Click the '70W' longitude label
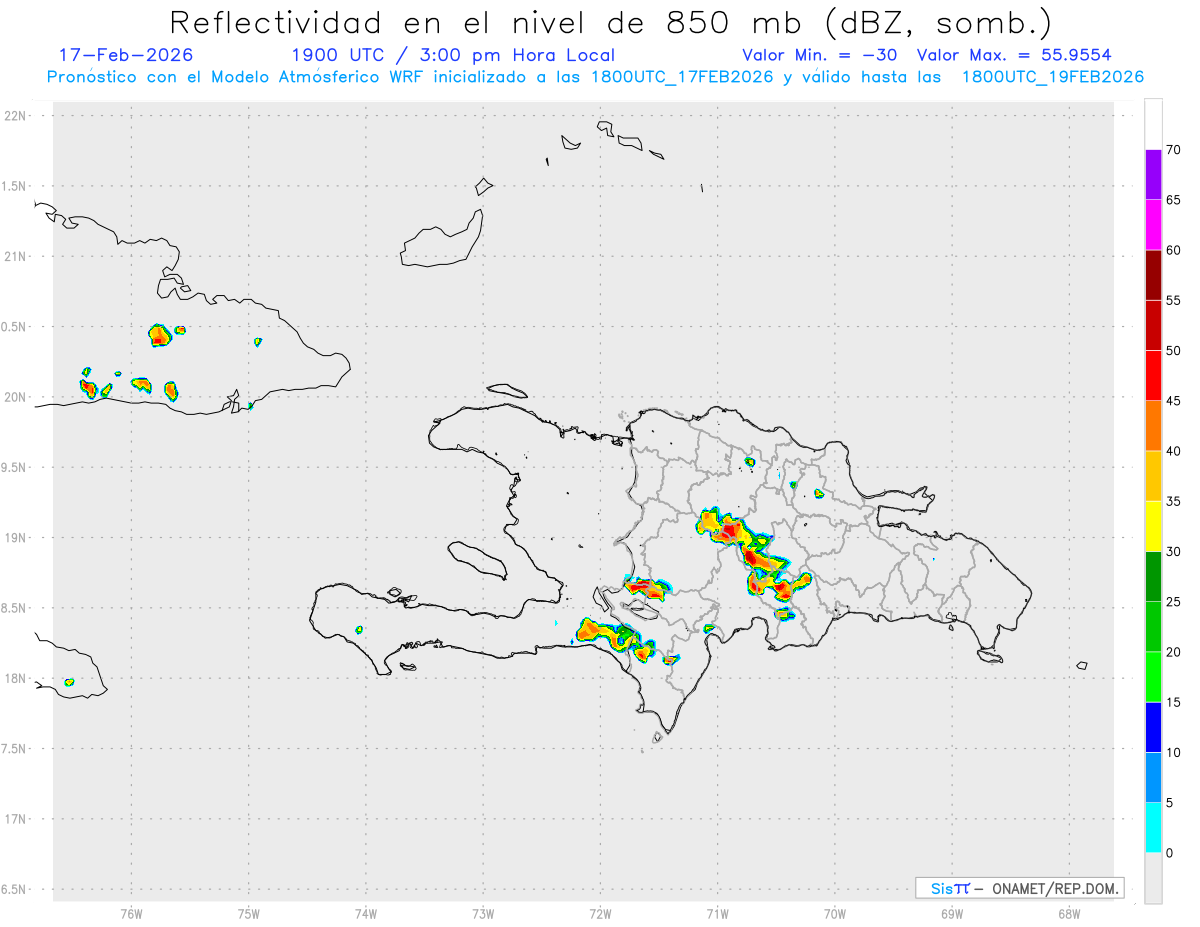Image resolution: width=1200 pixels, height=927 pixels. pos(835,913)
